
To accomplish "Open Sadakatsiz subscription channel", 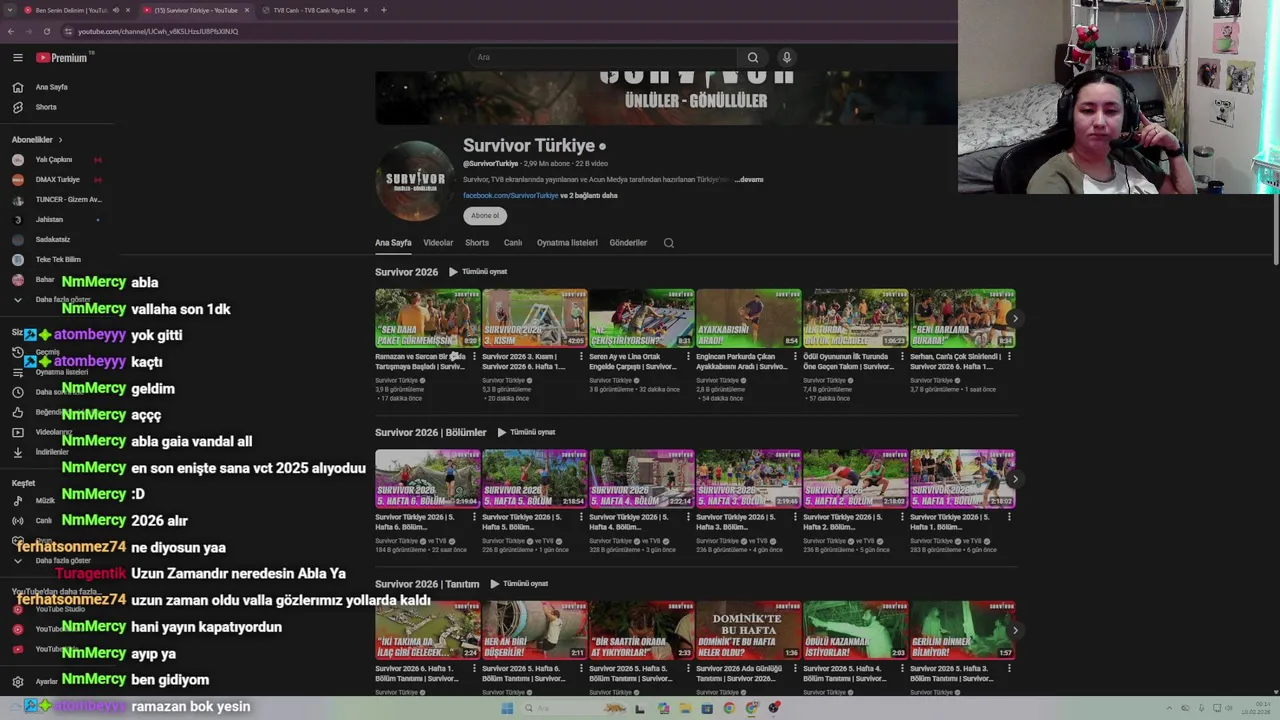I will (x=52, y=239).
